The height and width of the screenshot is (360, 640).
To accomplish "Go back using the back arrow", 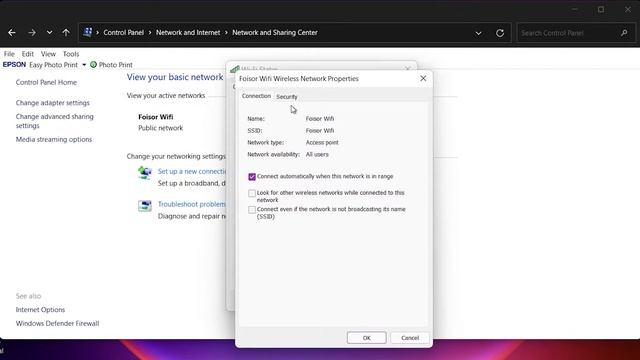I will pos(12,33).
